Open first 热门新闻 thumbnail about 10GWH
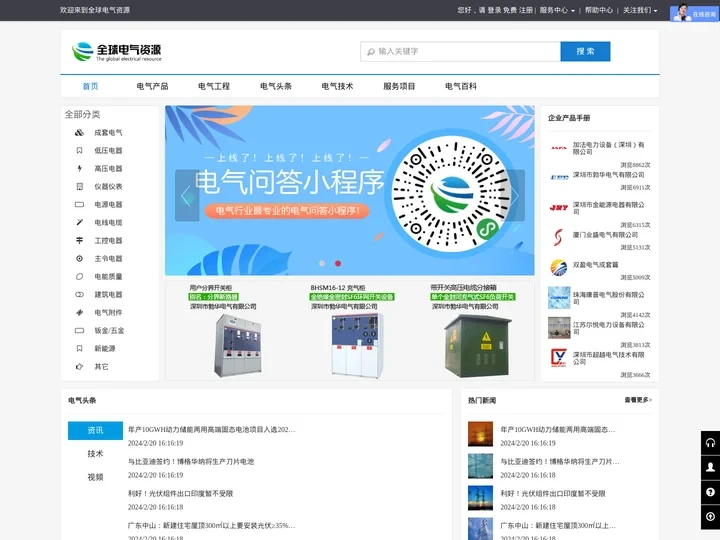The height and width of the screenshot is (540, 720). [x=480, y=434]
